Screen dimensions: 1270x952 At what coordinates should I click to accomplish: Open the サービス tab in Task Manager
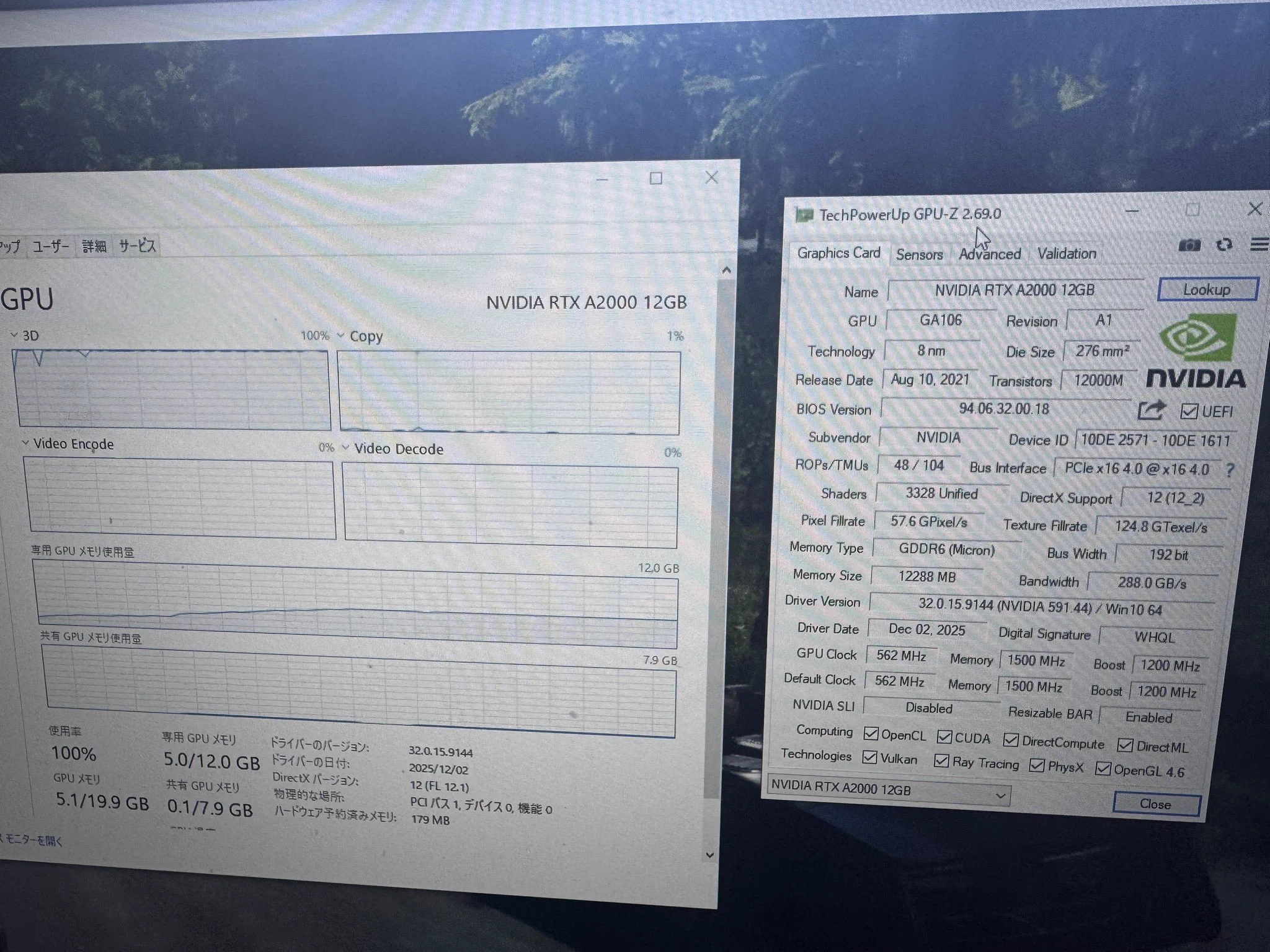coord(137,245)
